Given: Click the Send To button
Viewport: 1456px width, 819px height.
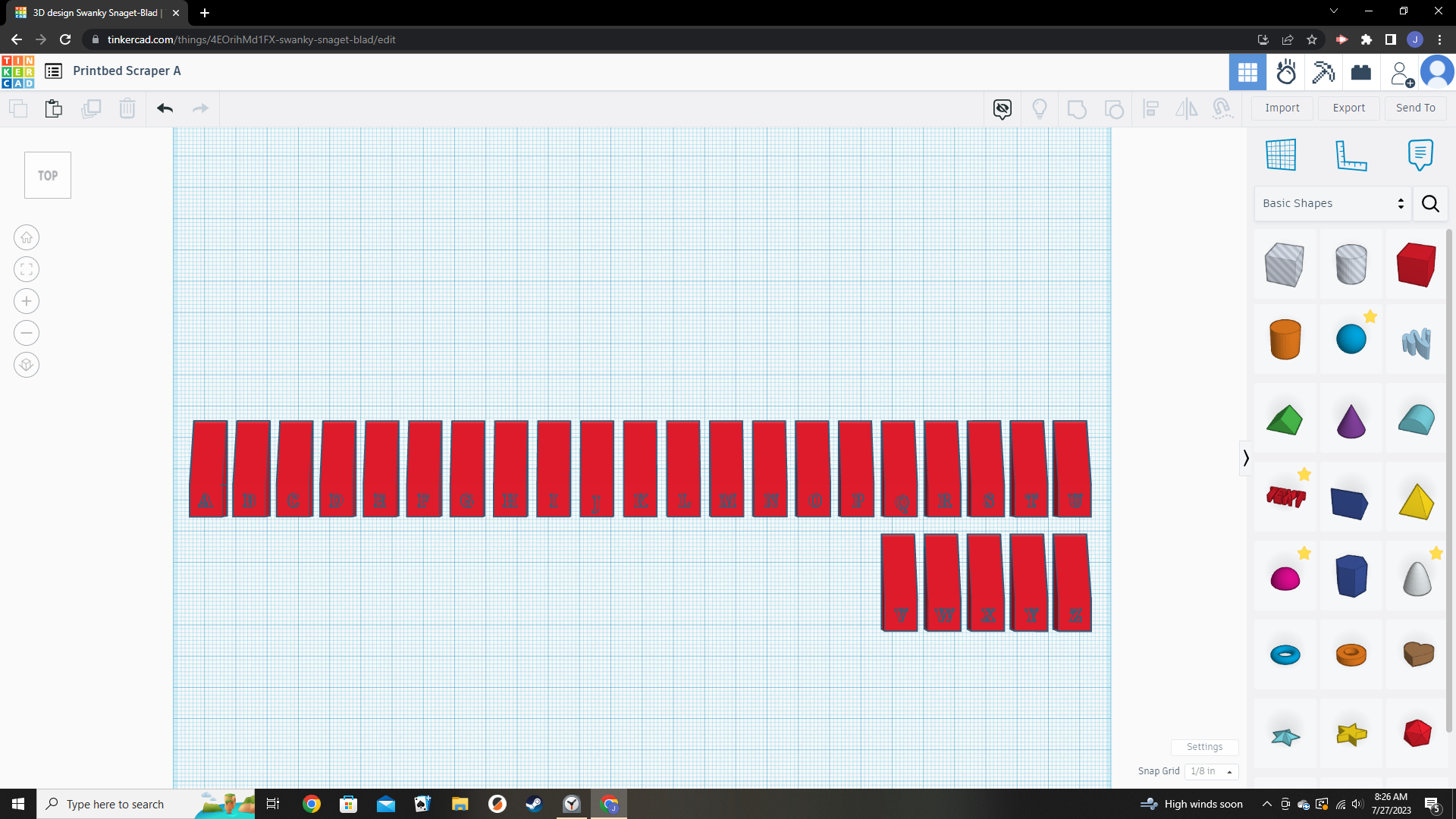Looking at the screenshot, I should tap(1415, 108).
